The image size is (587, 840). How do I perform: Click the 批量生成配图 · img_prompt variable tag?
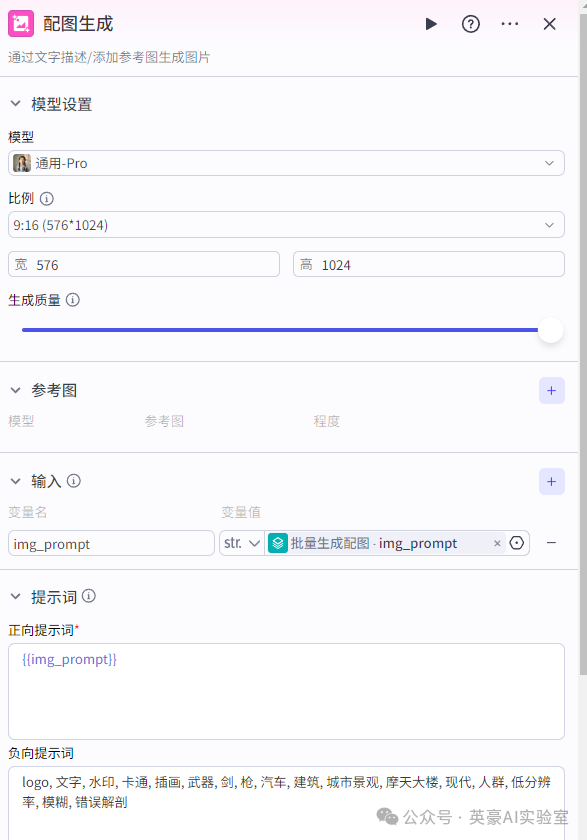coord(386,543)
